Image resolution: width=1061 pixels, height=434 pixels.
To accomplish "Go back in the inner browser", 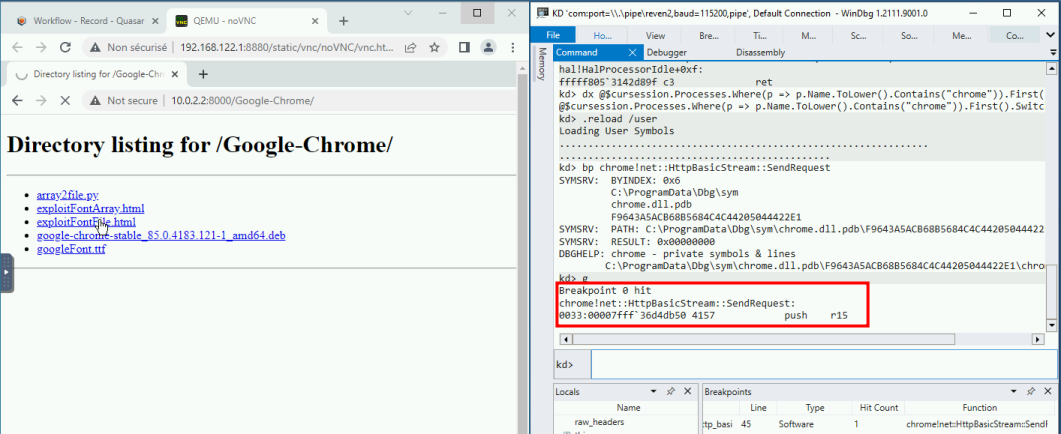I will [18, 100].
